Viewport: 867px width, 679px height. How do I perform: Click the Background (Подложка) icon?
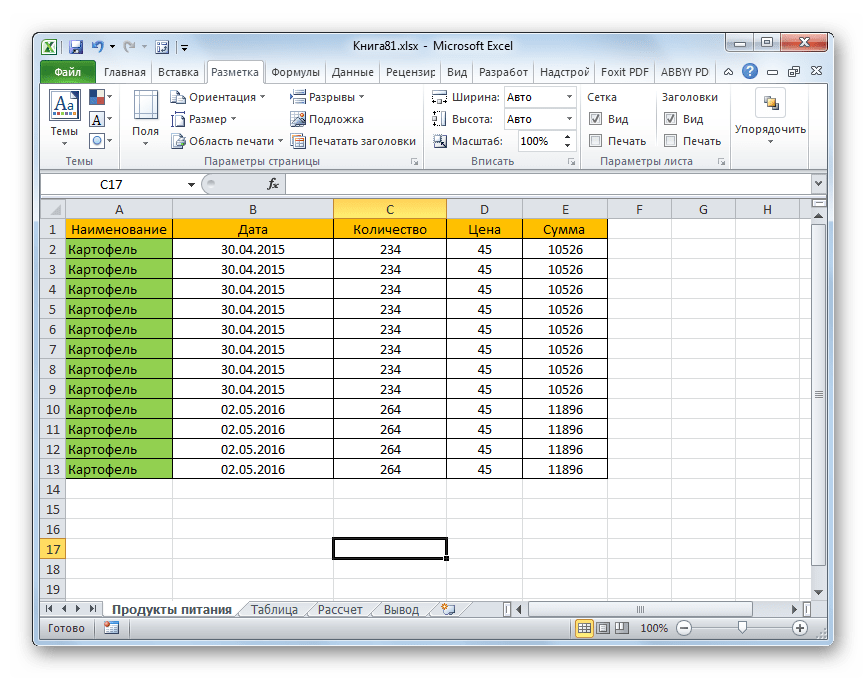(298, 119)
